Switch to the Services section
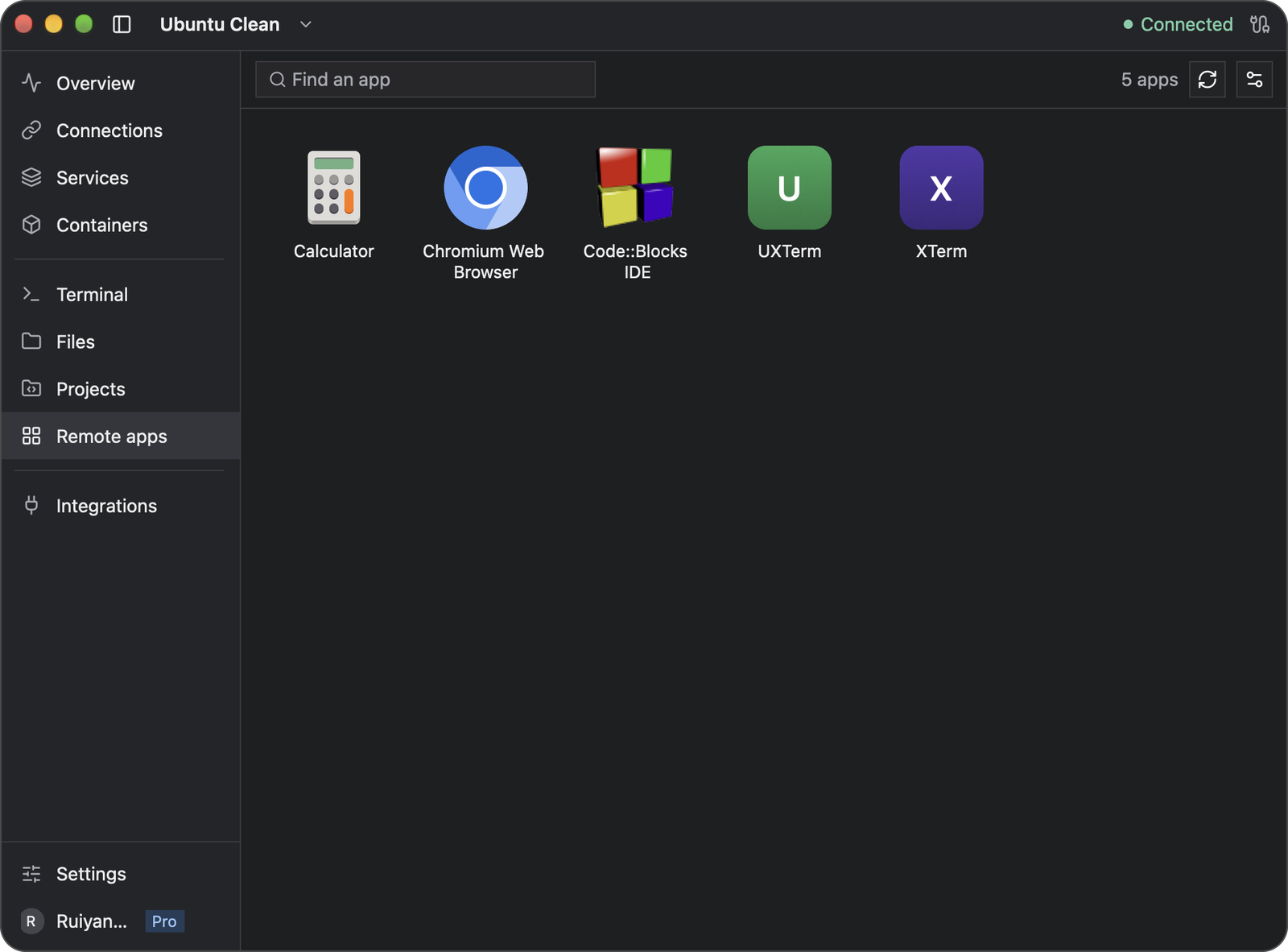 (x=121, y=177)
